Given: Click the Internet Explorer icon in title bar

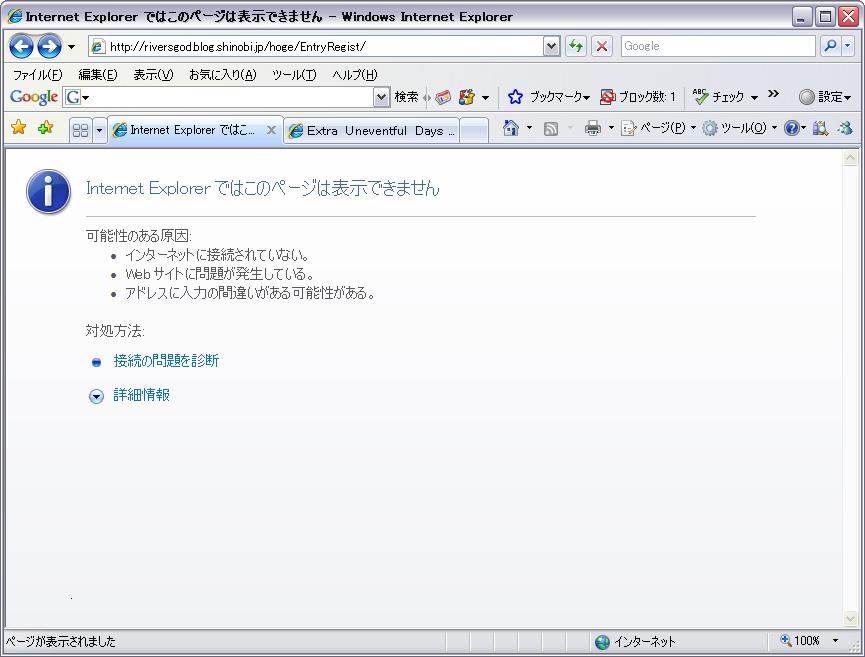Looking at the screenshot, I should tap(14, 16).
